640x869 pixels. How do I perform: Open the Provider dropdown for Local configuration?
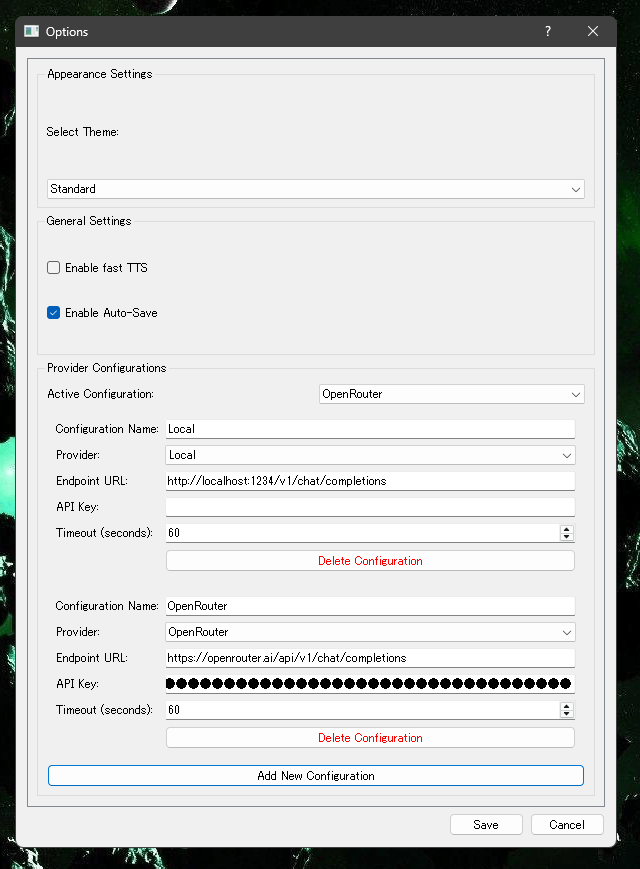point(370,455)
